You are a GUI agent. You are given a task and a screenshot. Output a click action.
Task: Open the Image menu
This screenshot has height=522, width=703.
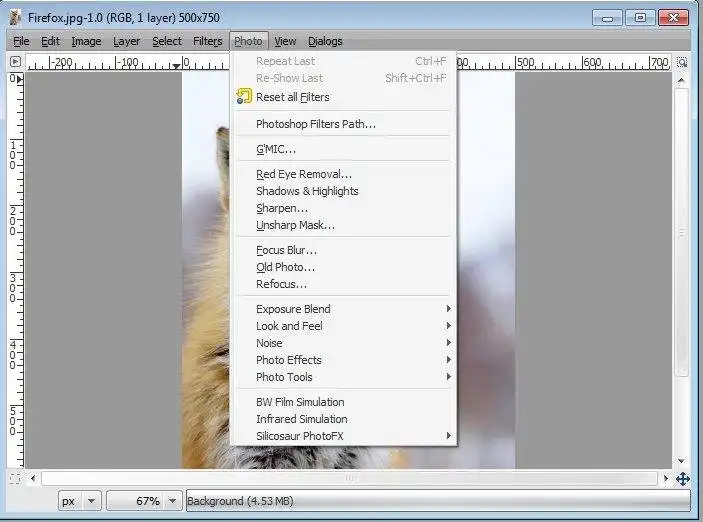[86, 41]
